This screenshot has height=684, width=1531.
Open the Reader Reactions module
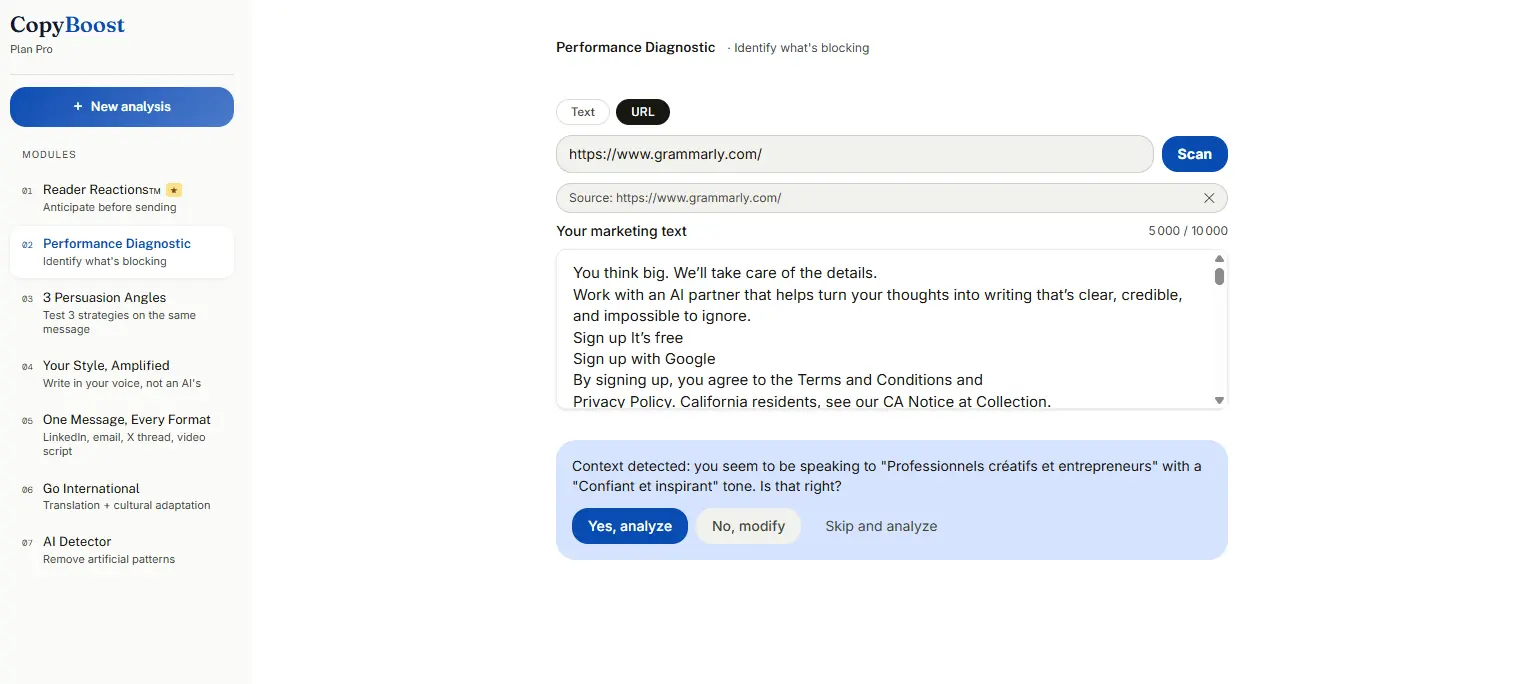122,198
